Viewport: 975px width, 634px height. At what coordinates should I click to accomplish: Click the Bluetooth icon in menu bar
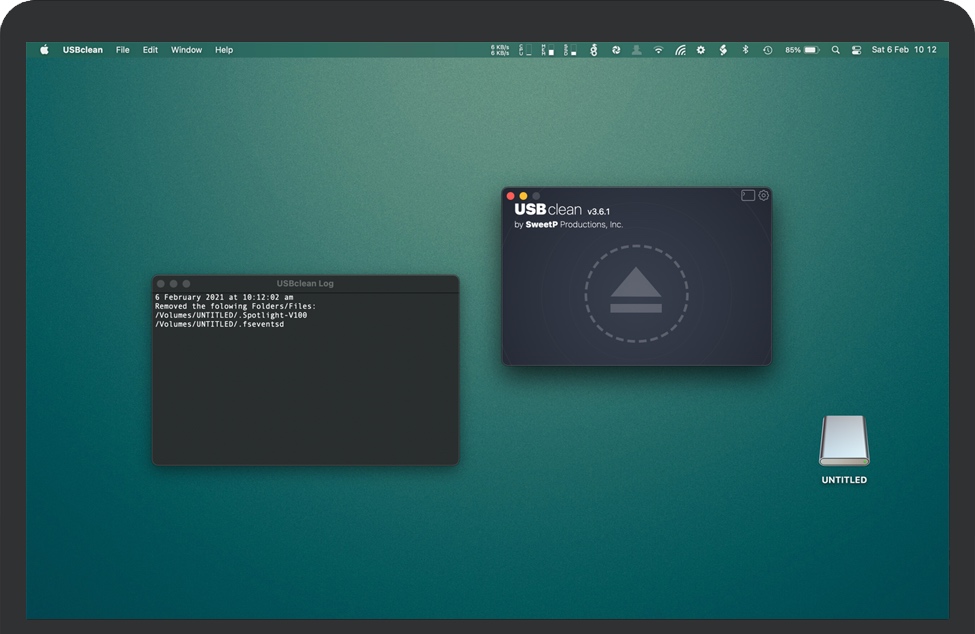coord(745,50)
